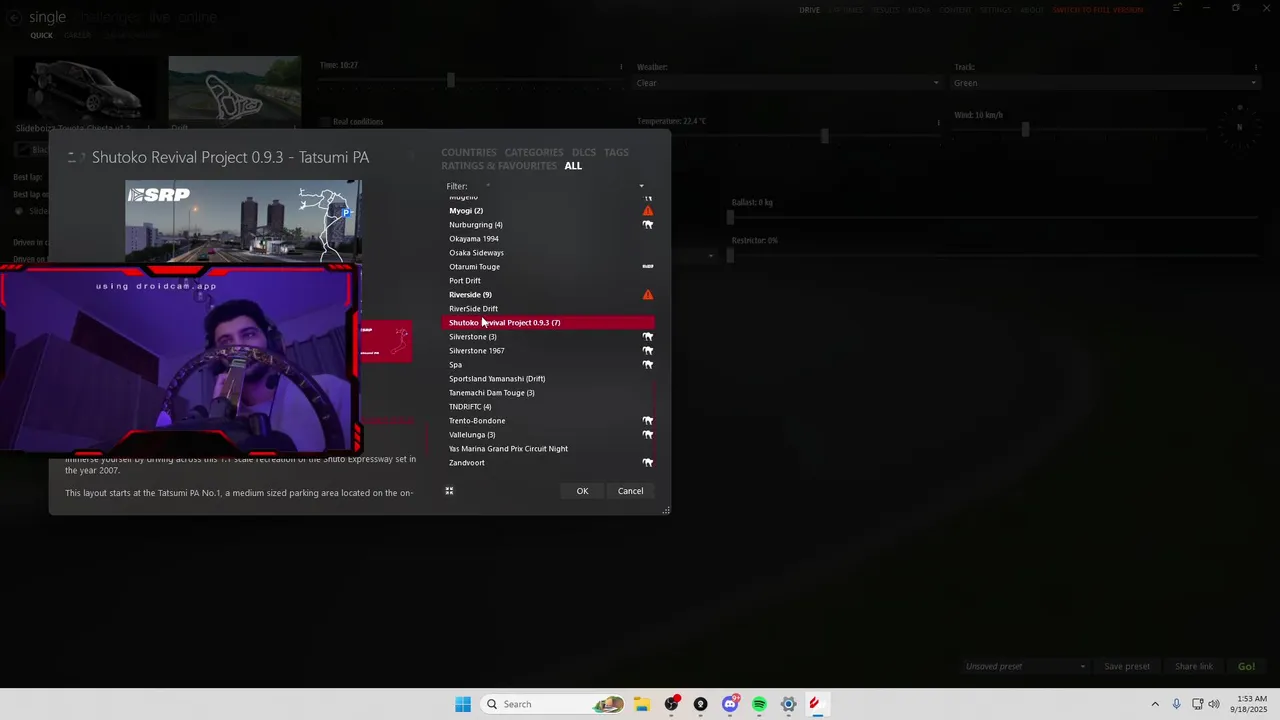Screen dimensions: 1280x720
Task: Click the car thumbnail in the Drive page
Action: click(85, 89)
